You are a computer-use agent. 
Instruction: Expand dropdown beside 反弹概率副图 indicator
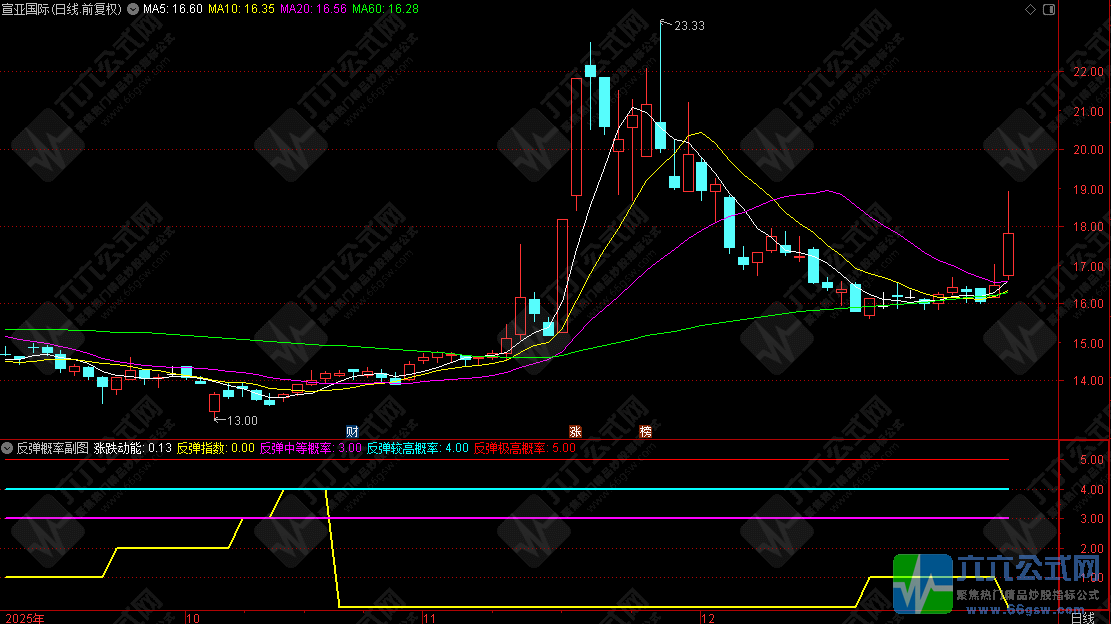tap(8, 448)
